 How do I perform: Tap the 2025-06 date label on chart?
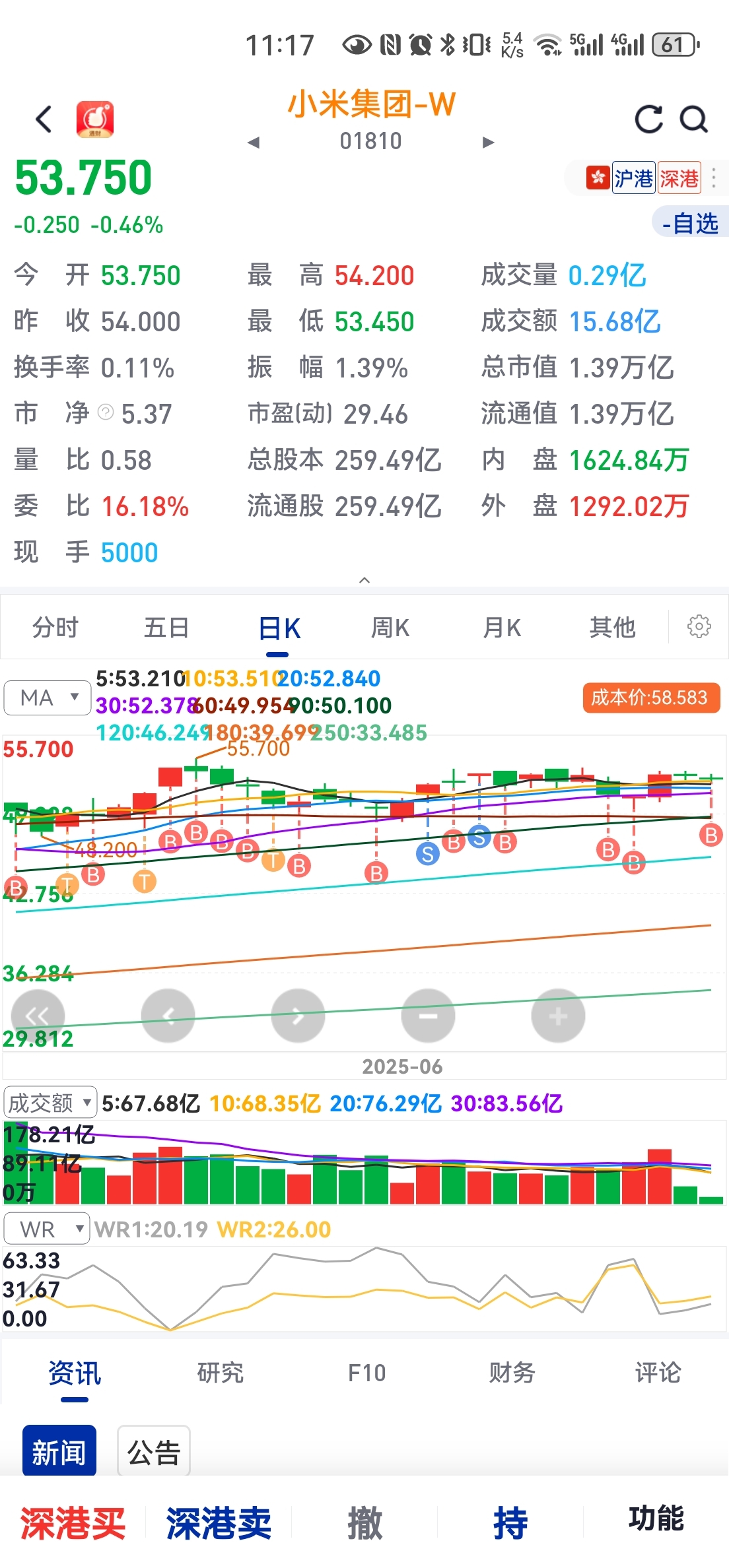(x=402, y=1066)
